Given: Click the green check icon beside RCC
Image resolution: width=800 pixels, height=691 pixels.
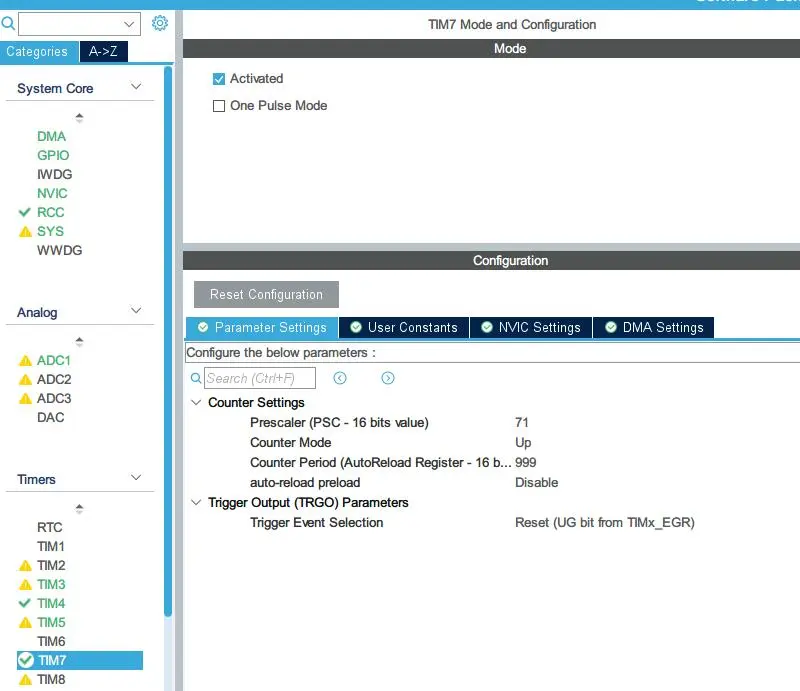Looking at the screenshot, I should point(26,212).
